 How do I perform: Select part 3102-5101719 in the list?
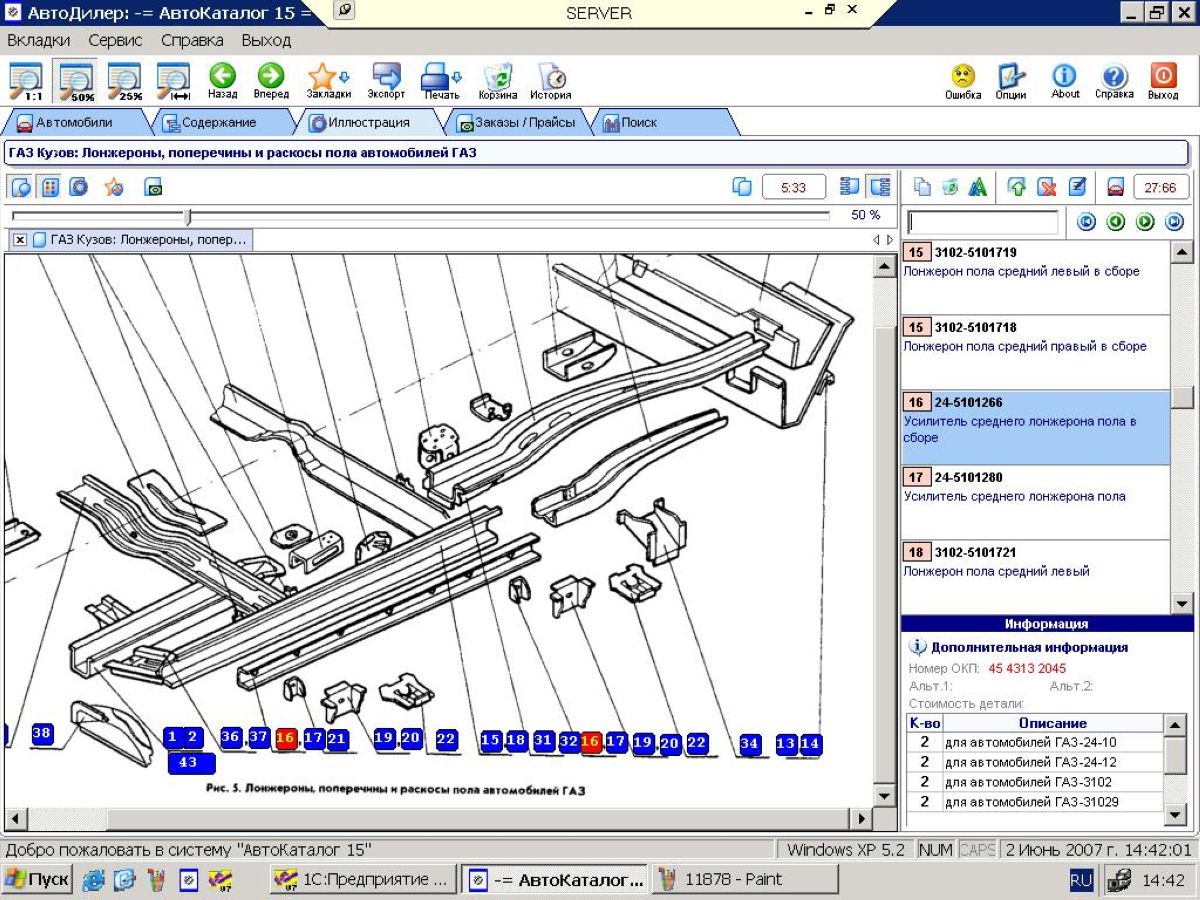[x=1035, y=278]
